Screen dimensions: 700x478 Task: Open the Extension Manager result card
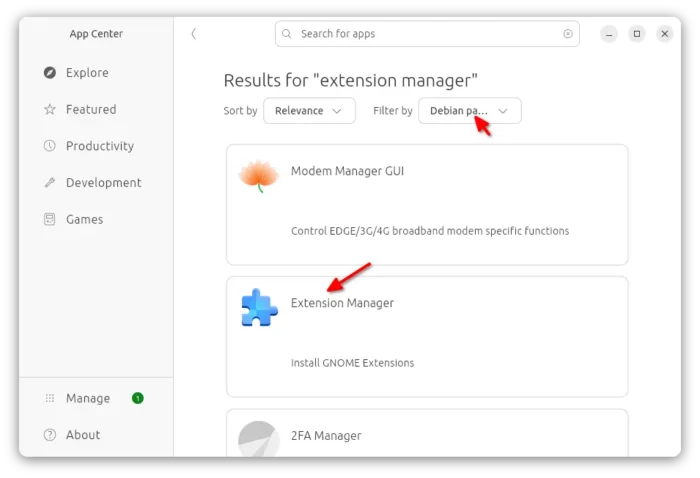(x=427, y=337)
